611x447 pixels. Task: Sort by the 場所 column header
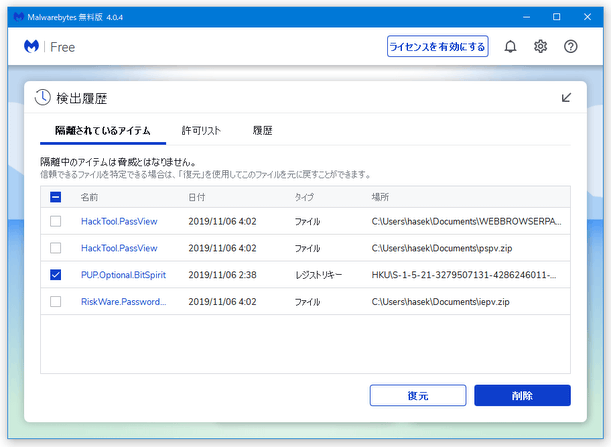tap(380, 197)
